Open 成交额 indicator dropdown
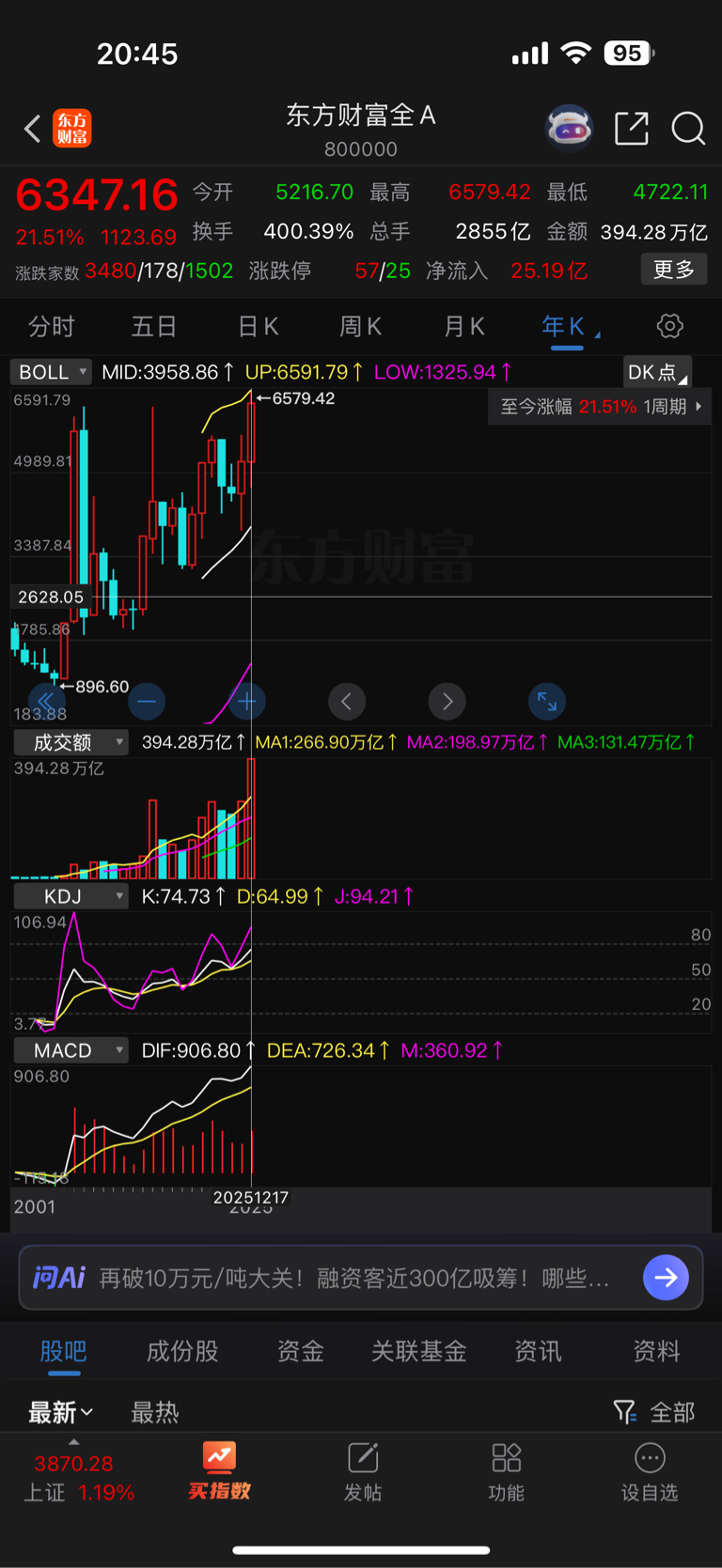 tap(71, 742)
